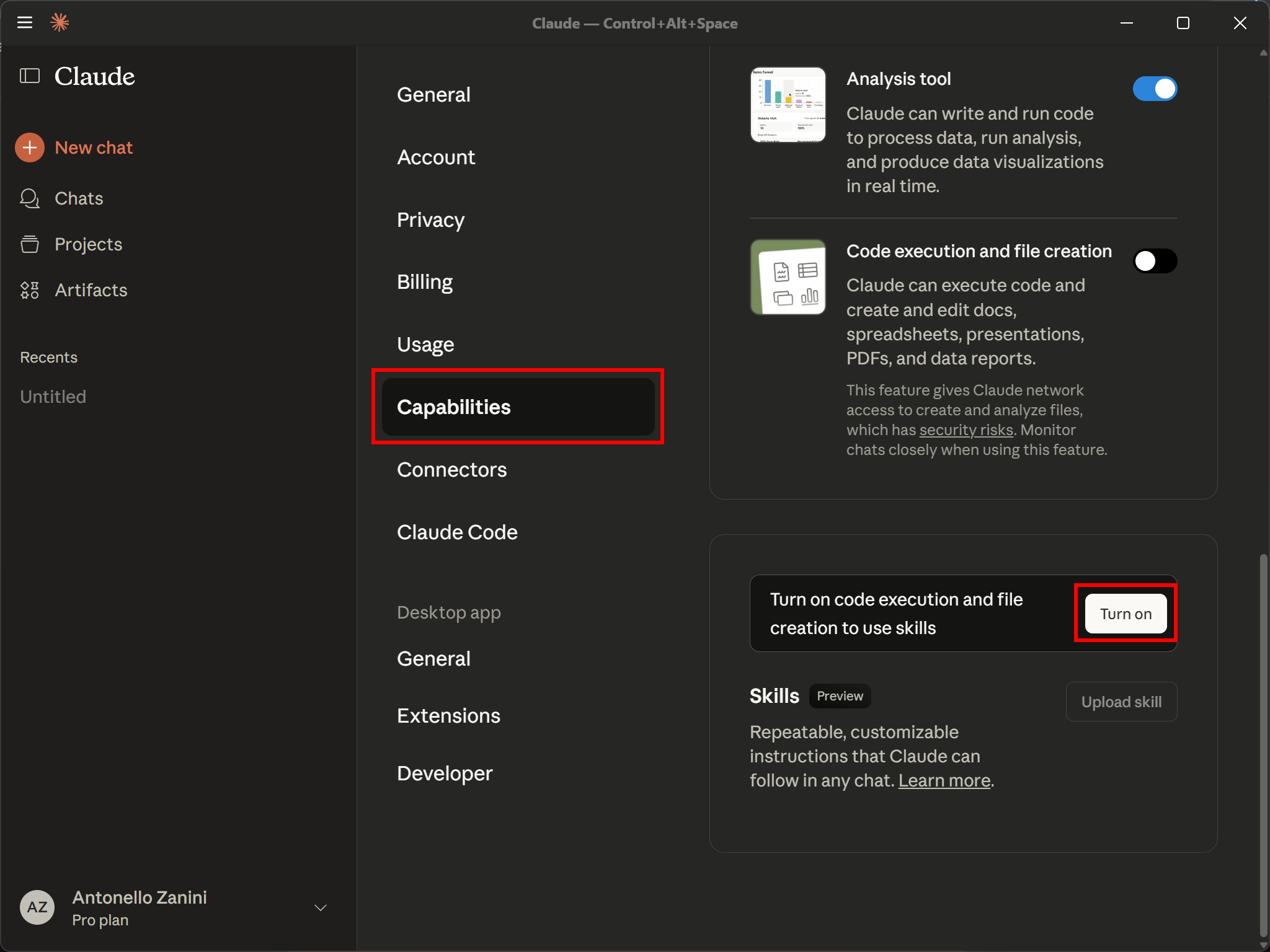Screen dimensions: 1270x952
Task: Disable the Analysis tool toggle
Action: [1155, 89]
